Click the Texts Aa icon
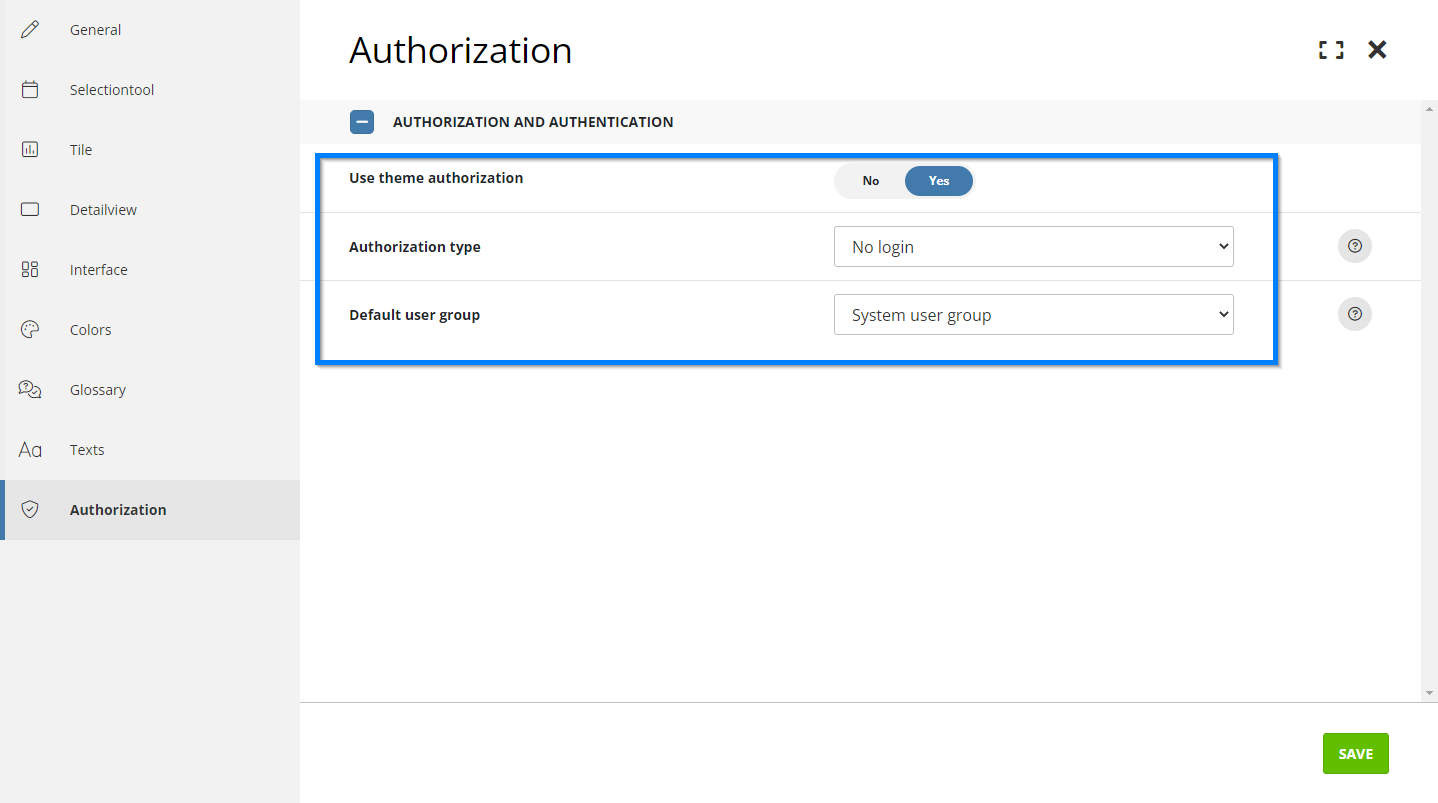The width and height of the screenshot is (1438, 803). point(30,450)
